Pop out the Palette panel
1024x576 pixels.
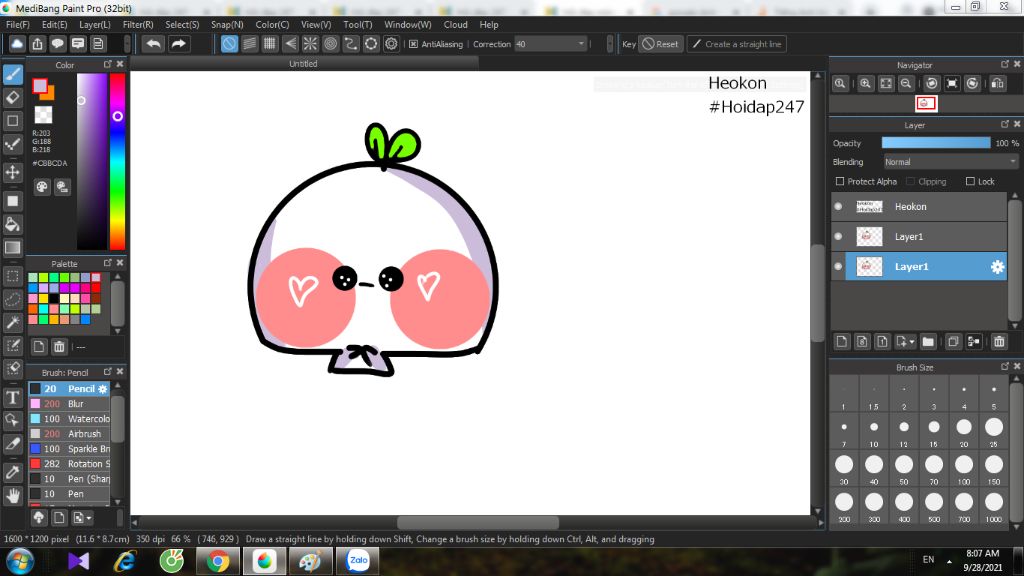point(107,263)
